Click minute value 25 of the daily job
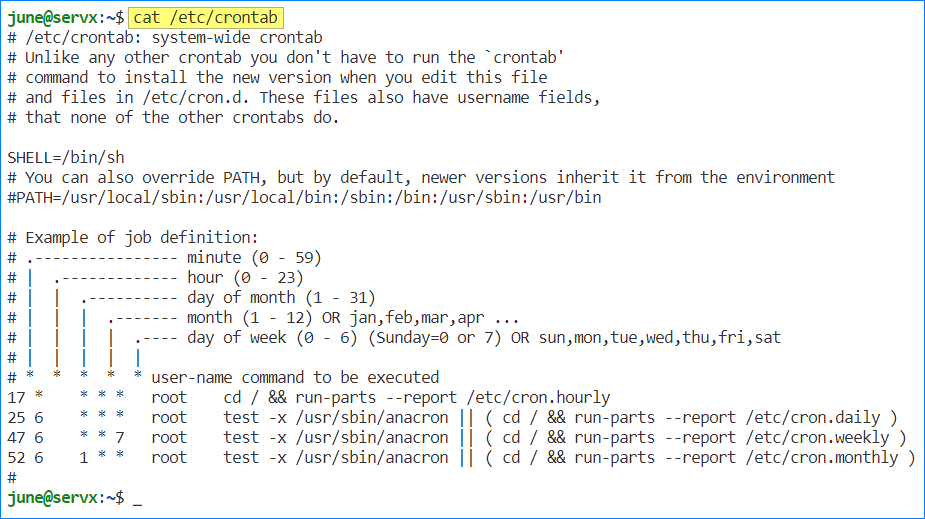The width and height of the screenshot is (925, 519). pos(16,417)
